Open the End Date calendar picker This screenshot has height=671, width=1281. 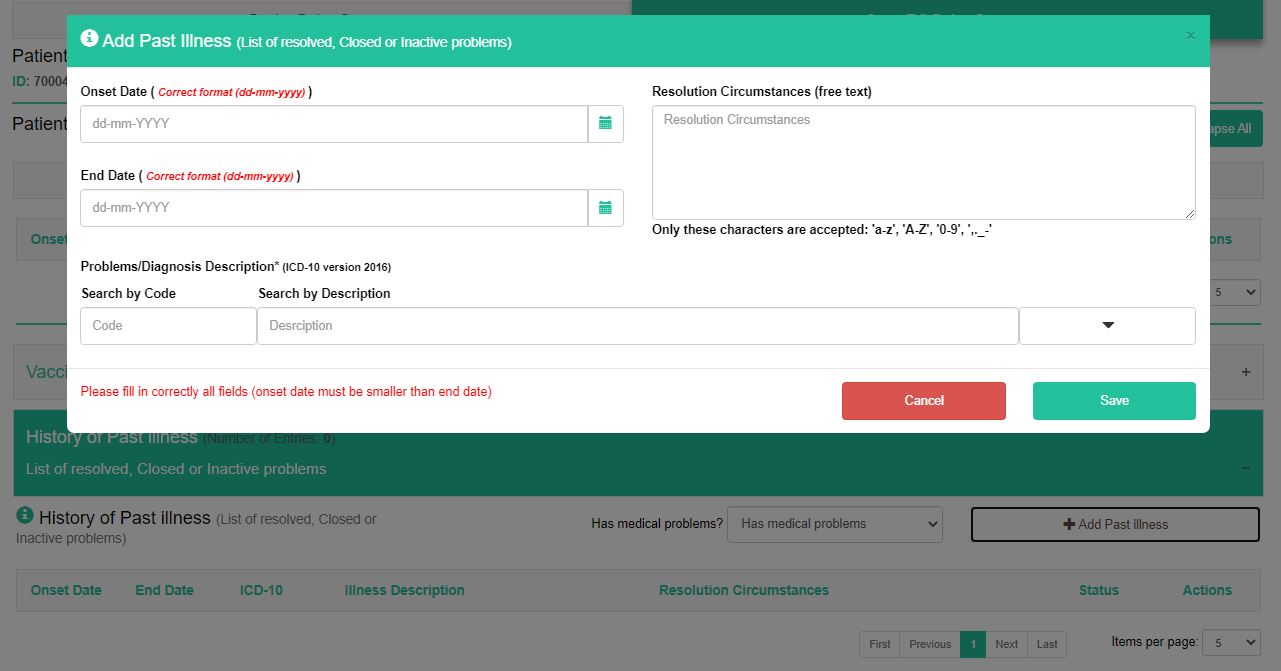pyautogui.click(x=605, y=208)
